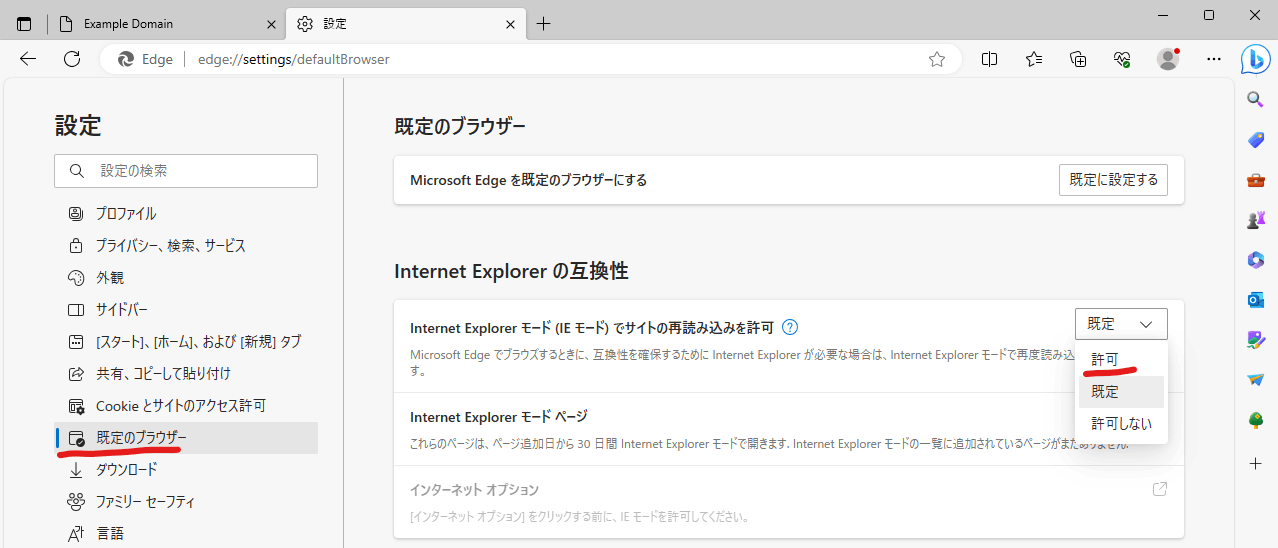Viewport: 1278px width, 548px height.
Task: Close the Example Domain tab
Action: [x=270, y=23]
